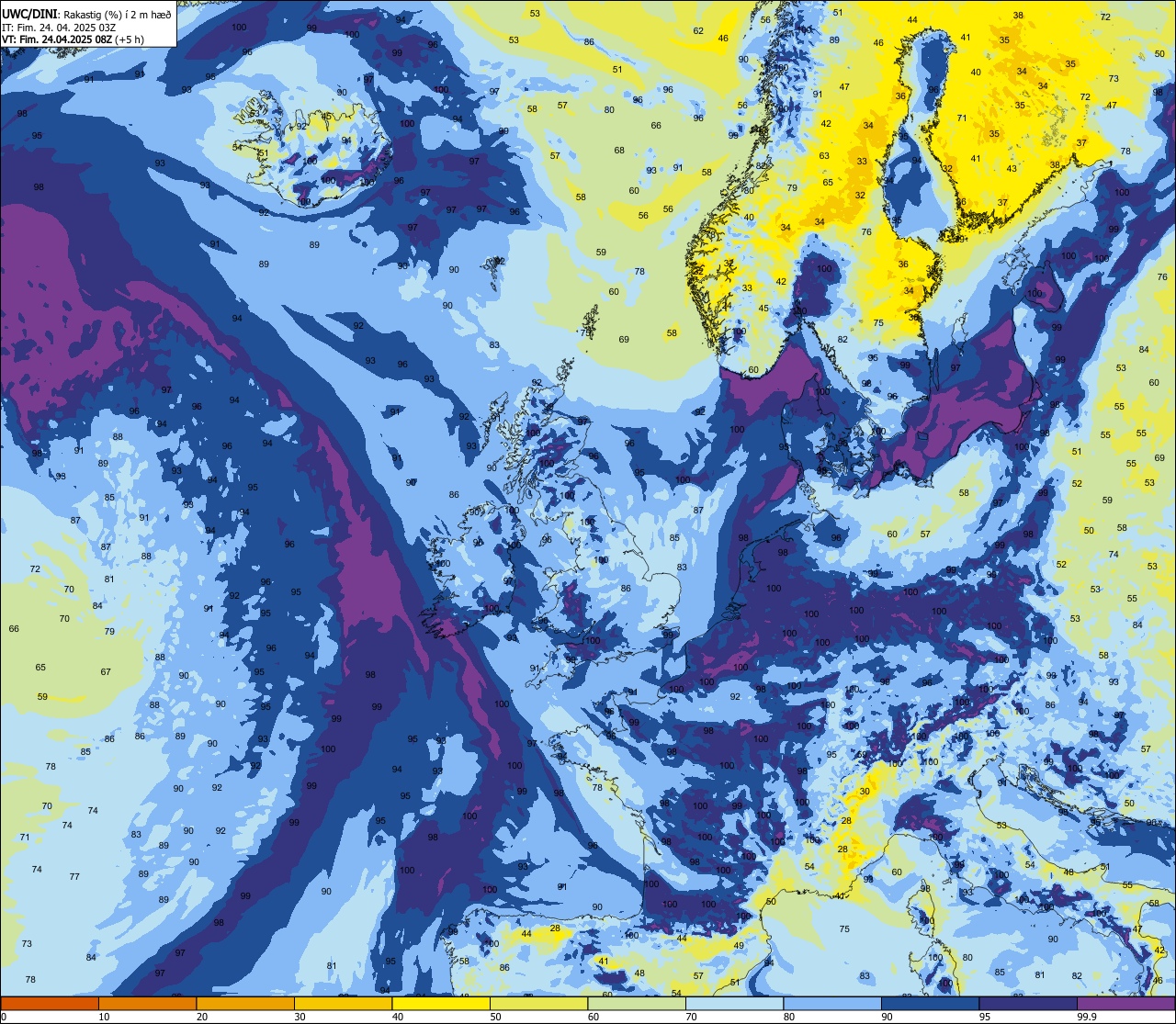This screenshot has width=1176, height=1024.
Task: Click the 'IT: Fim. 24. 04. 2025 03Z' line
Action: (60, 28)
